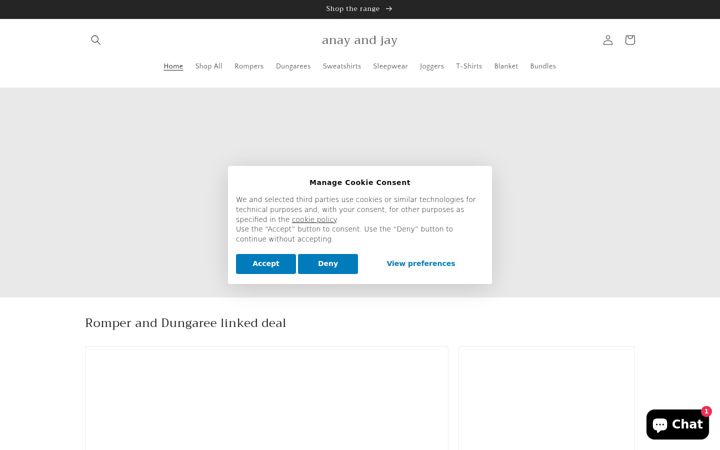Open the T-Shirts menu item
Screen dimensions: 720x450
(x=469, y=66)
